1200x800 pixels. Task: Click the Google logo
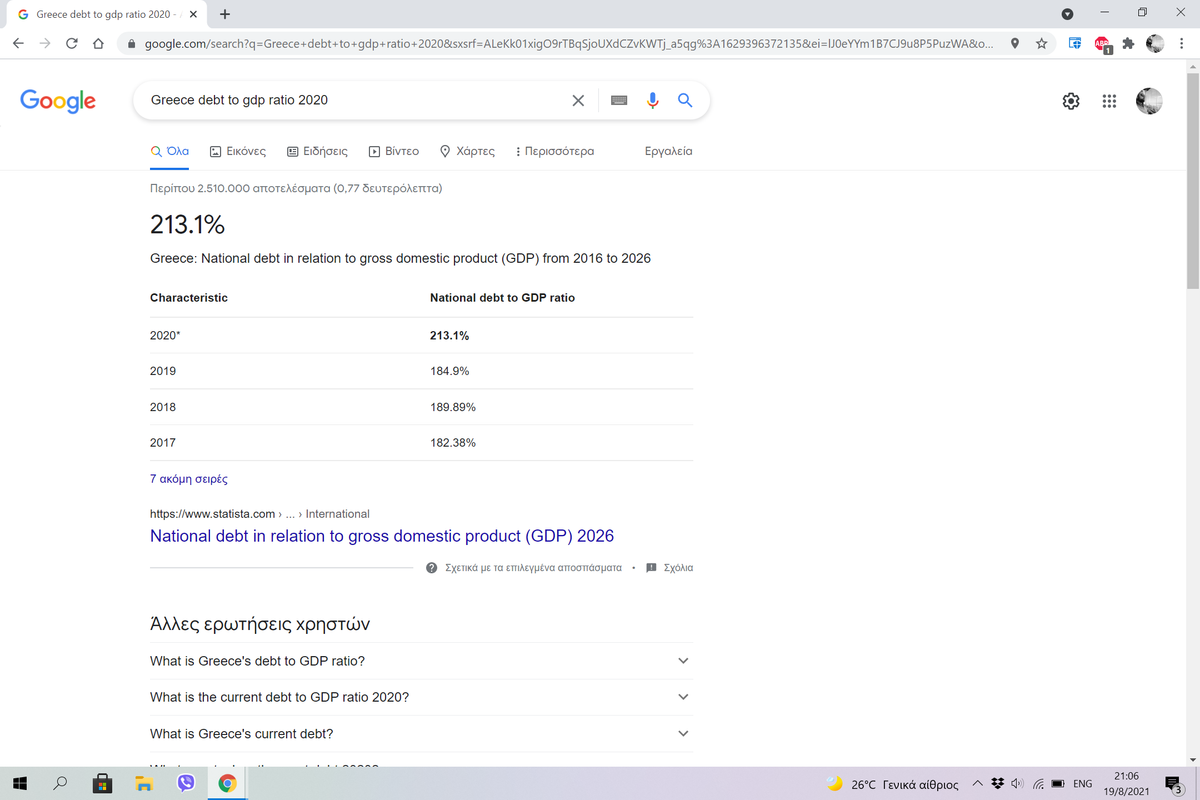[58, 100]
